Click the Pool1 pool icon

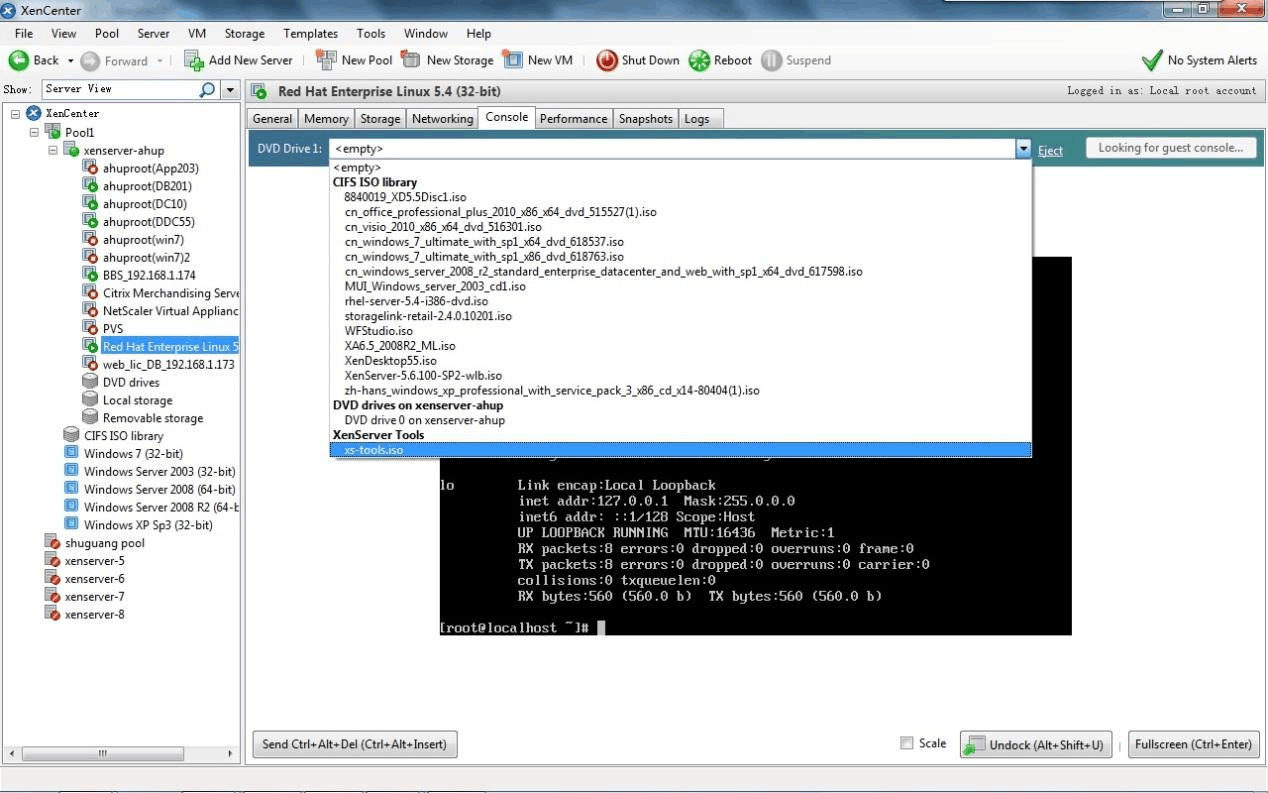coord(53,132)
